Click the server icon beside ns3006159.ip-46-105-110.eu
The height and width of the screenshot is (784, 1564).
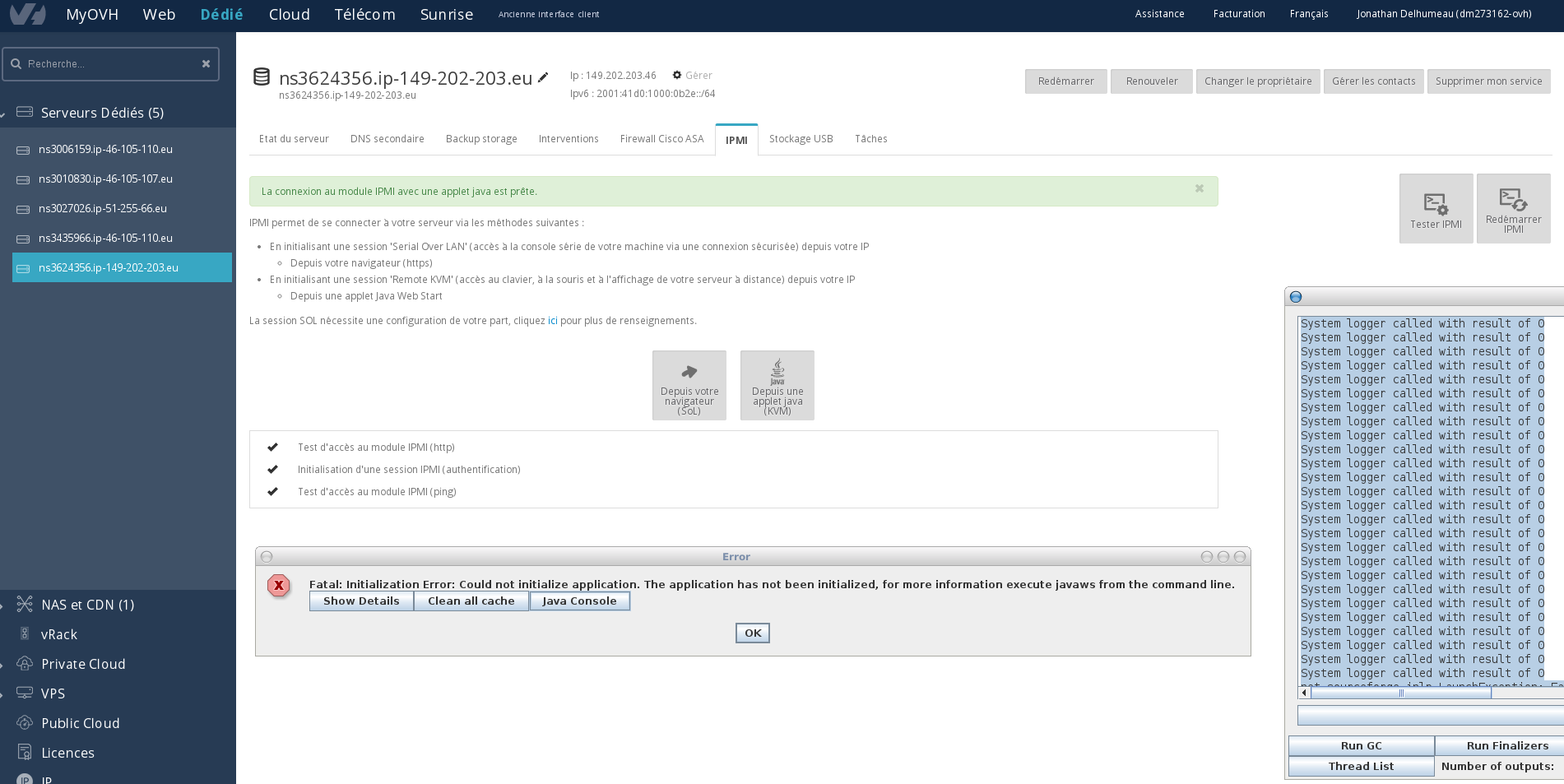tap(23, 150)
